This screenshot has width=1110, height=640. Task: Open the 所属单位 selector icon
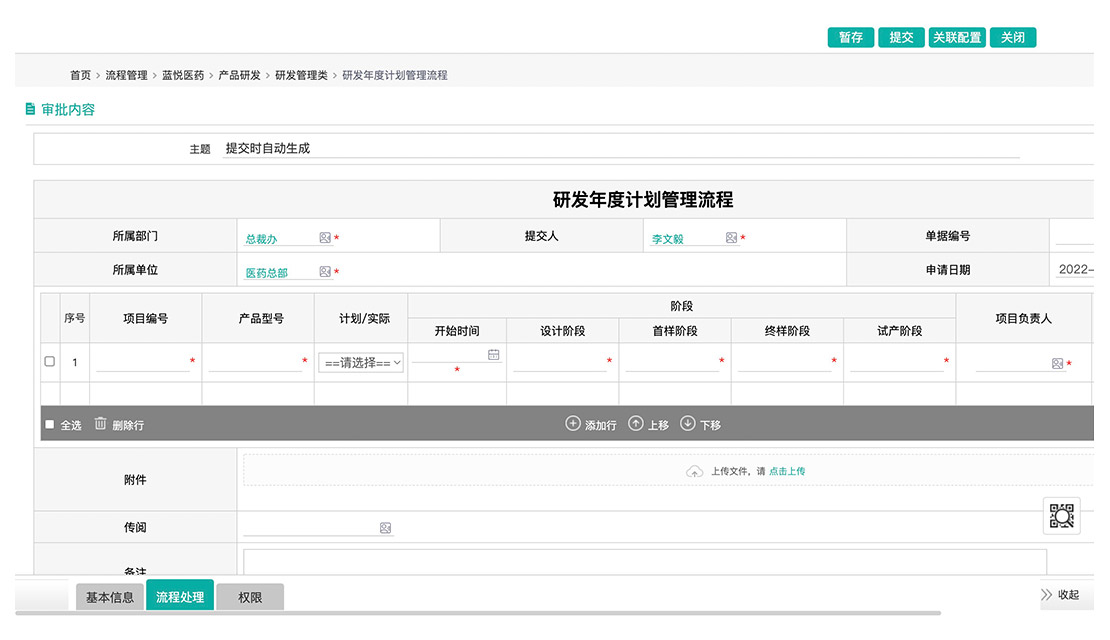(x=325, y=272)
